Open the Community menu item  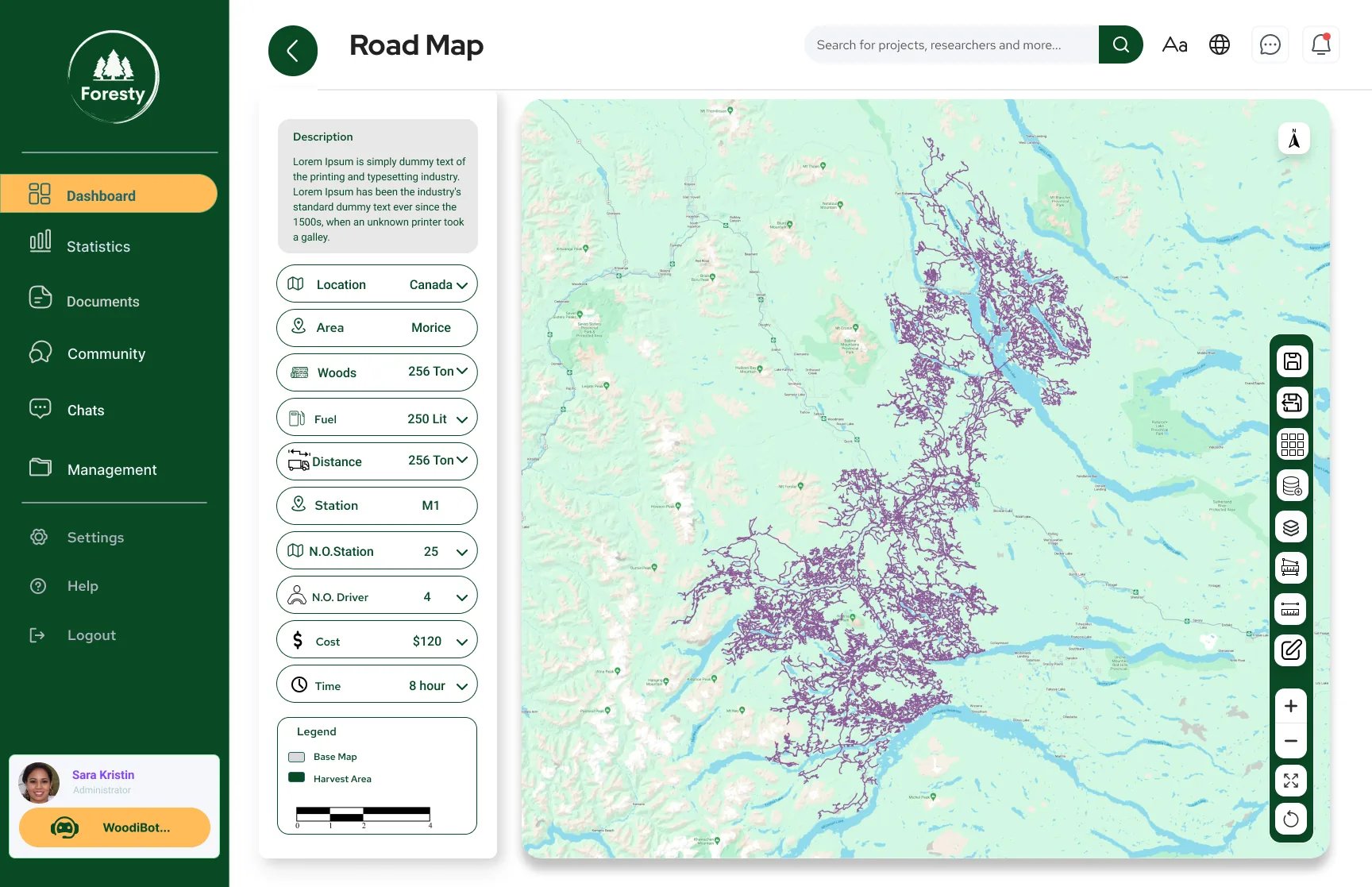[x=87, y=353]
